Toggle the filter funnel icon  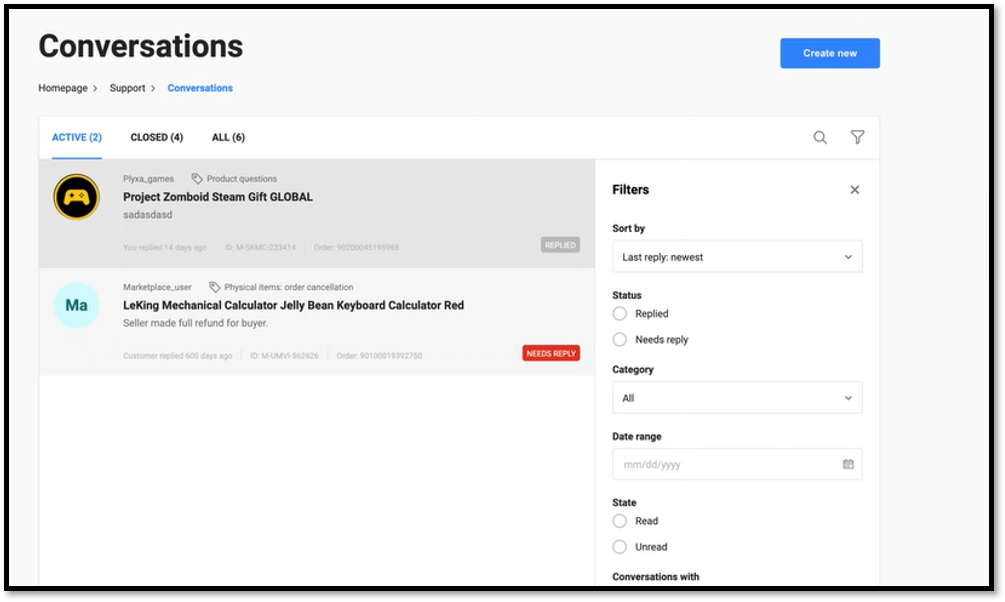[857, 138]
